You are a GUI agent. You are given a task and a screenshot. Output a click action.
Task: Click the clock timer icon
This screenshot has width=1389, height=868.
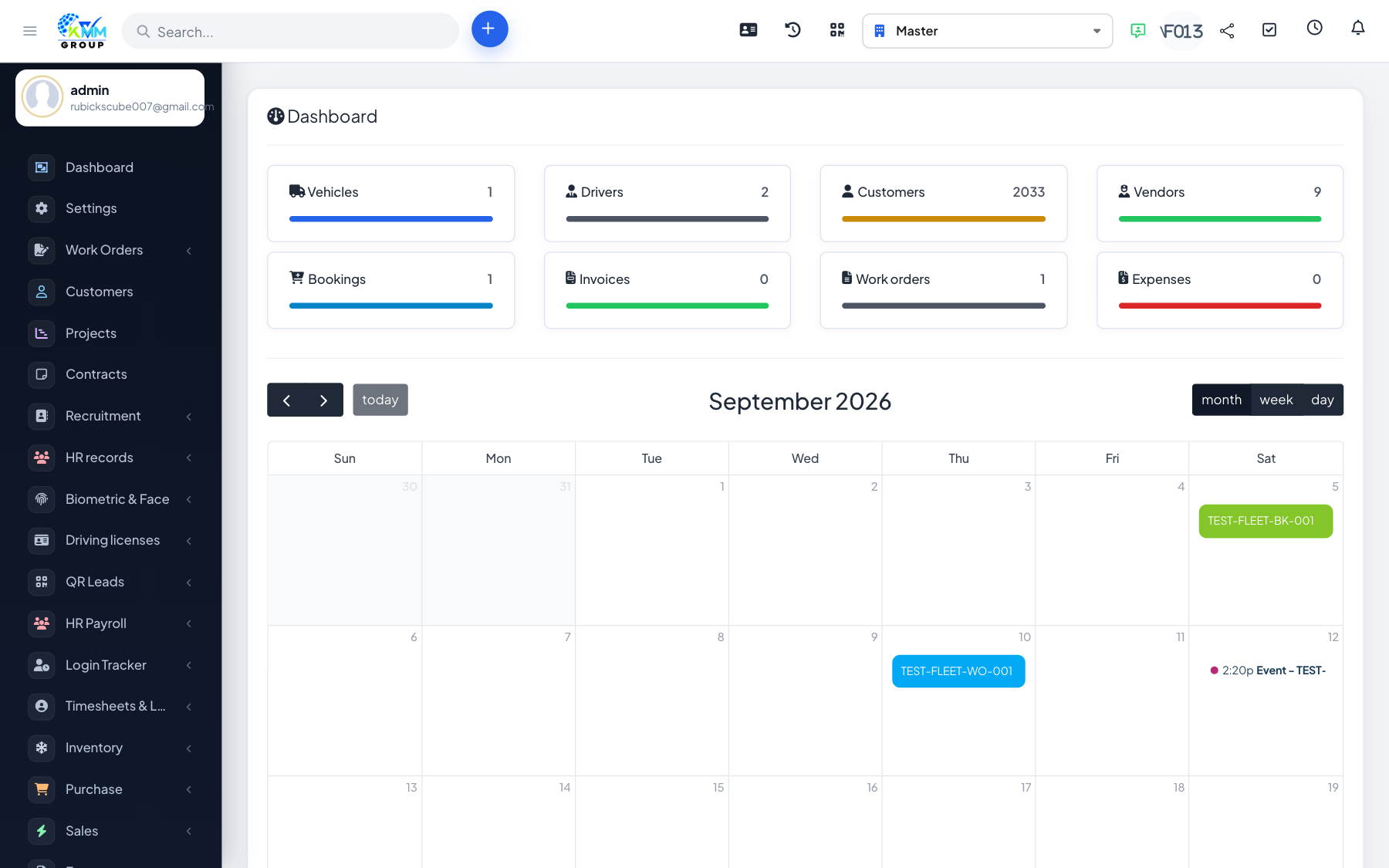pyautogui.click(x=1314, y=28)
